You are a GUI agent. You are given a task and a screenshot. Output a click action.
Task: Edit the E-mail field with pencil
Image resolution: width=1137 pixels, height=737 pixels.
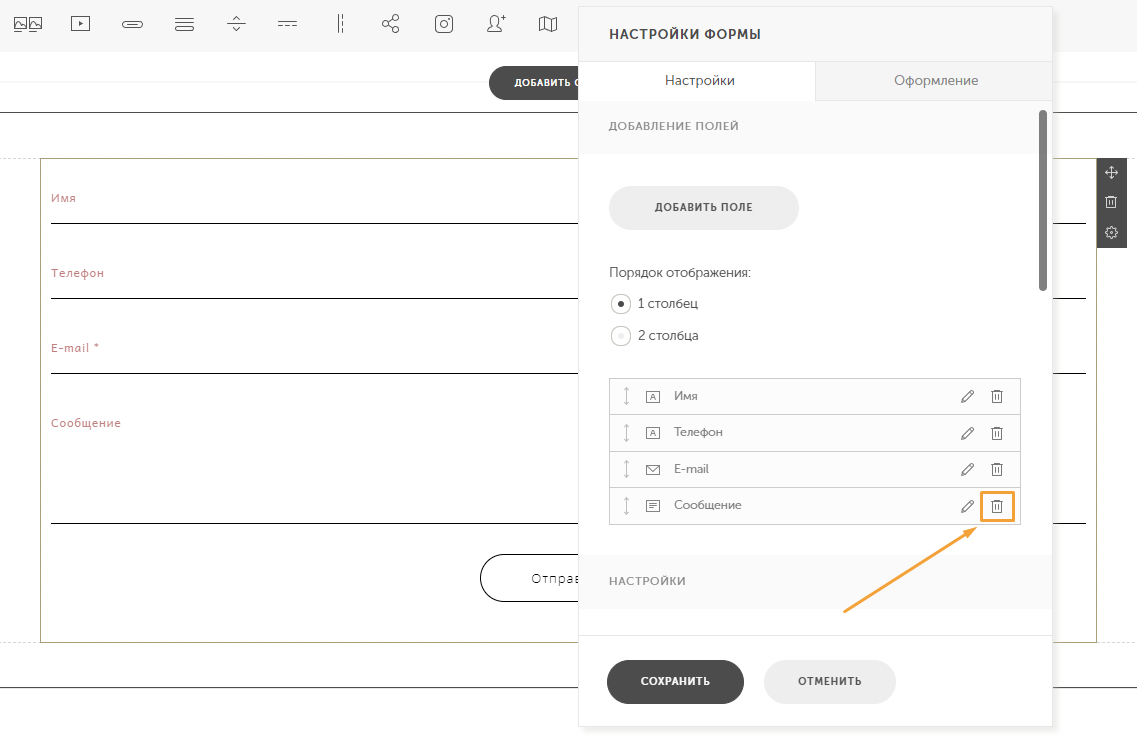click(x=967, y=469)
